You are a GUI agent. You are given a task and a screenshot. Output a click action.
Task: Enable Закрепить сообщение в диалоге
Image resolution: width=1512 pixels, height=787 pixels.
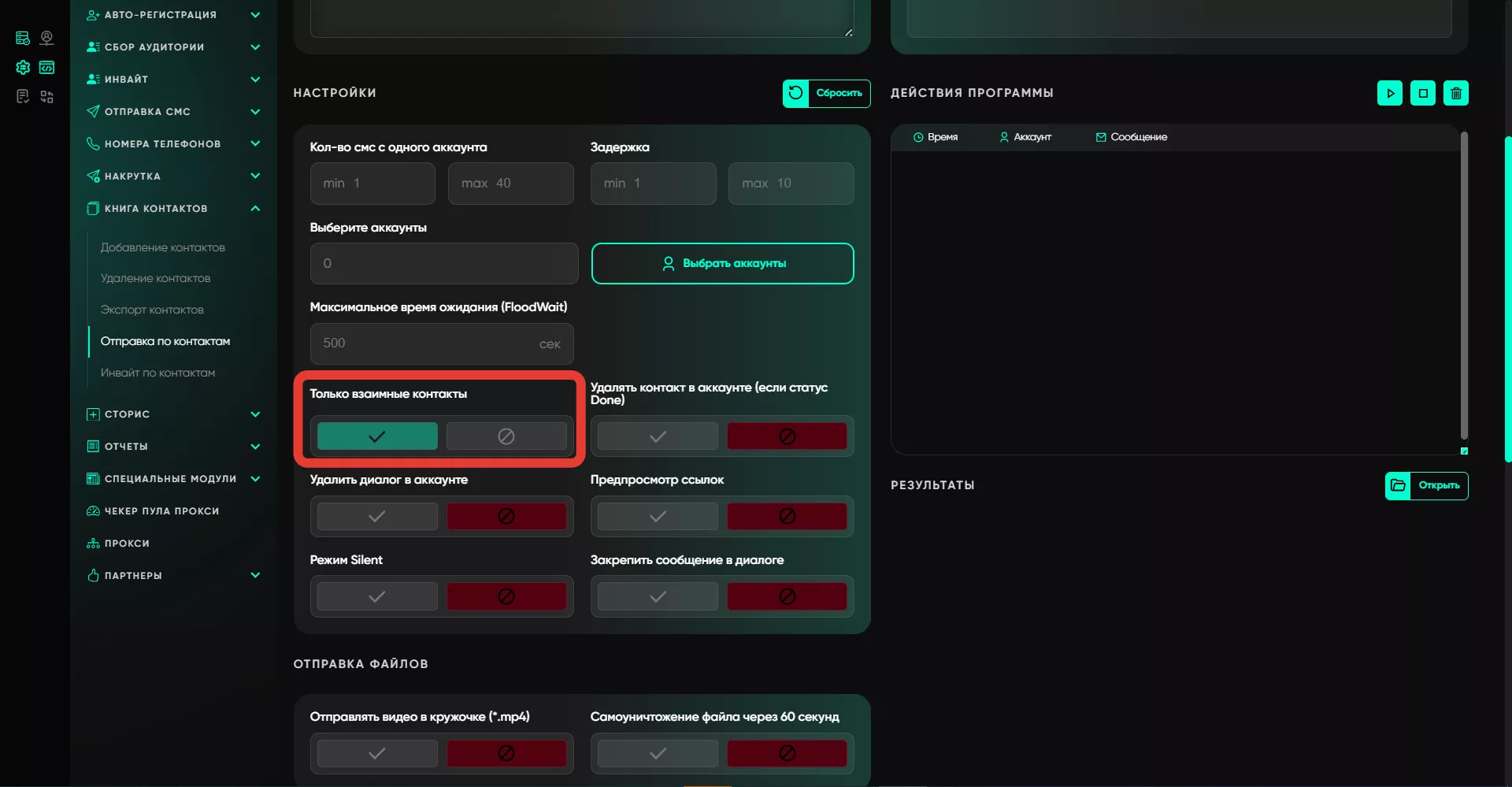(x=658, y=596)
